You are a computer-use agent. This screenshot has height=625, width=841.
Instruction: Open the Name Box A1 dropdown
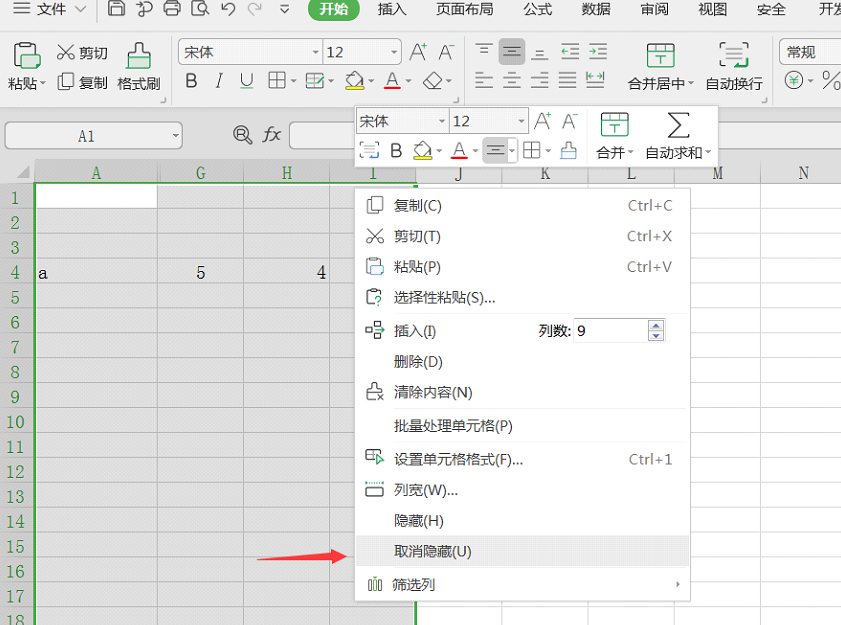176,136
